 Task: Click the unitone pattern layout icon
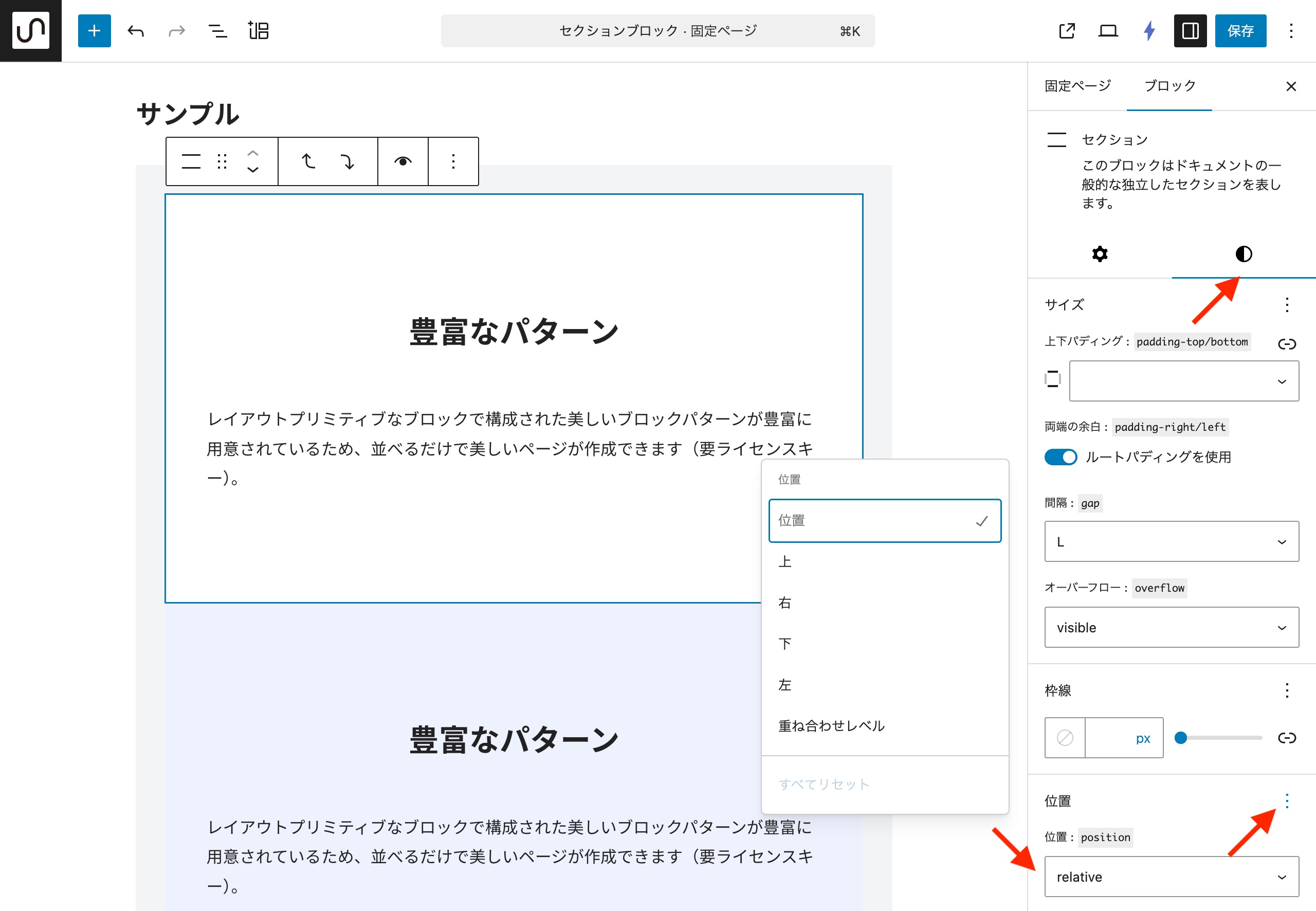(259, 31)
